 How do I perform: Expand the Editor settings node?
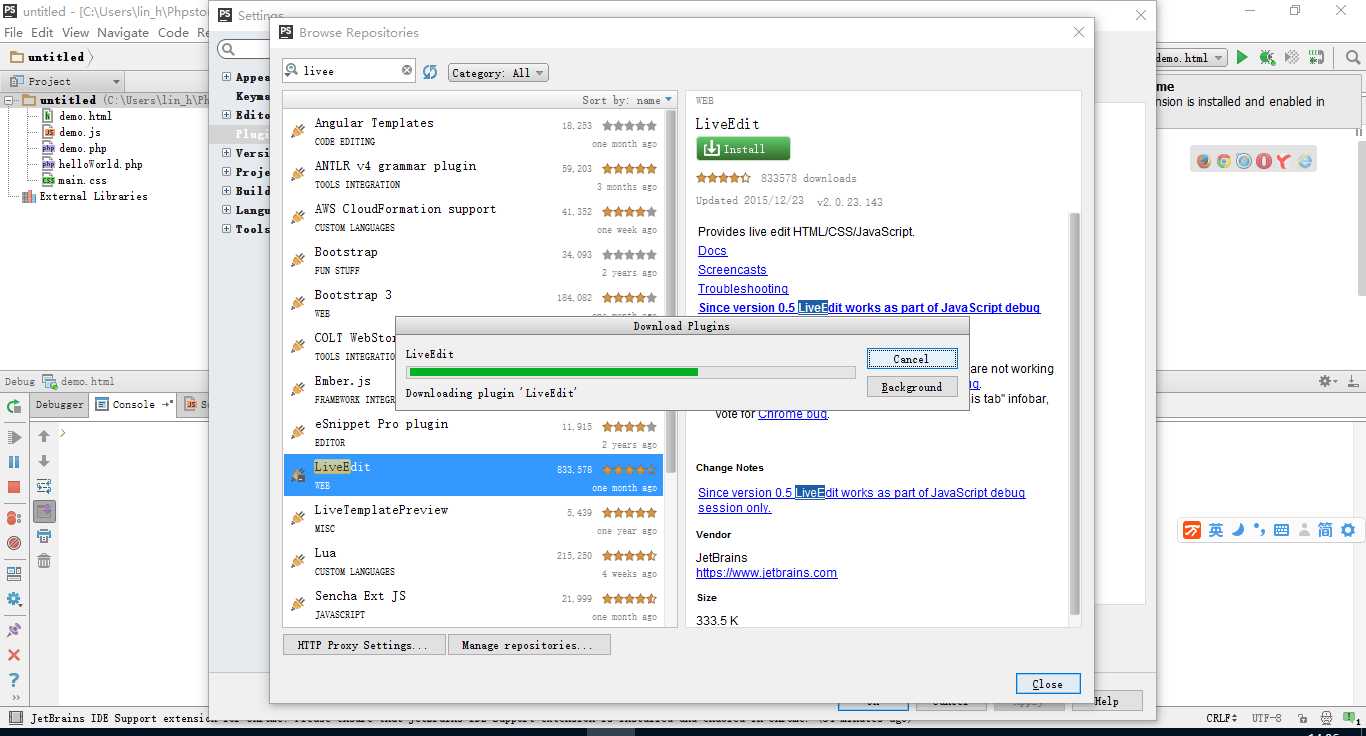pos(227,115)
